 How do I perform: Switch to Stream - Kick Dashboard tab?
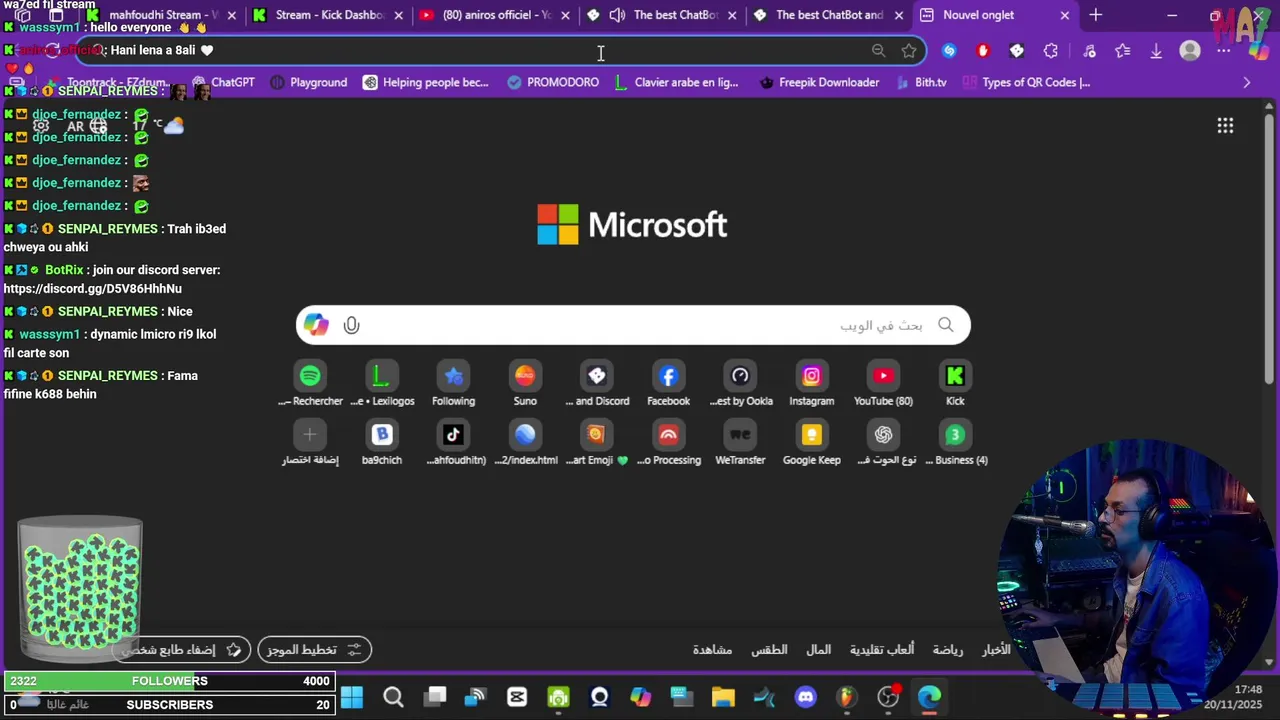pyautogui.click(x=328, y=15)
